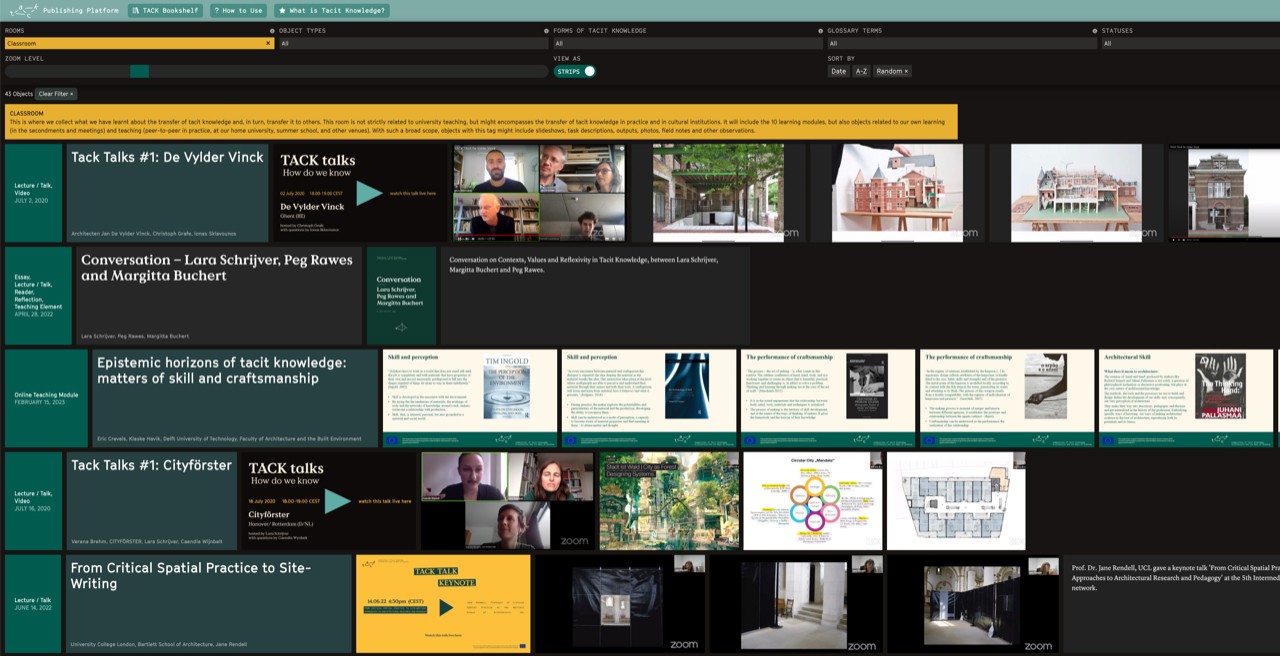
Task: Click the Online Teaching Module February 15 card
Action: (x=46, y=398)
